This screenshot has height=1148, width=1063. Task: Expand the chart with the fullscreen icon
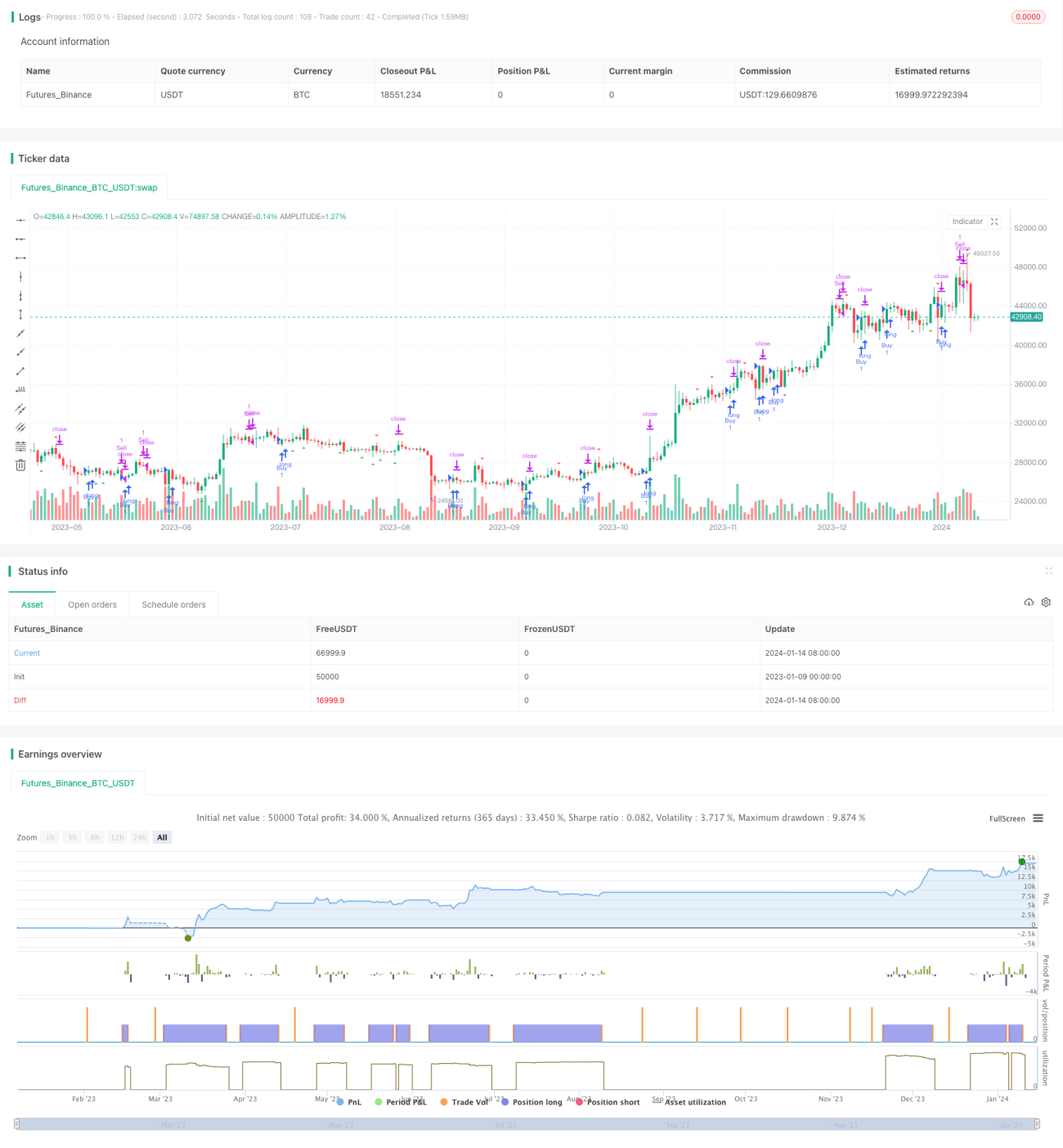(994, 222)
